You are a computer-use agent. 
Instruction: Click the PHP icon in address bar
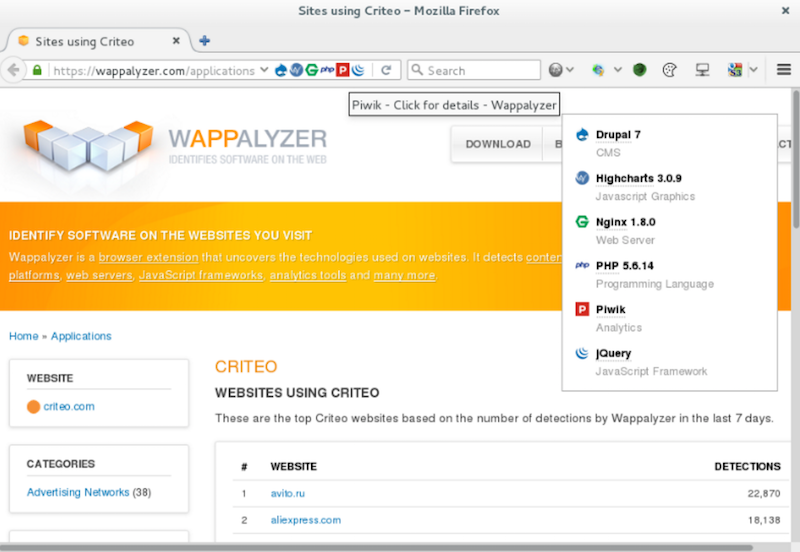point(327,70)
